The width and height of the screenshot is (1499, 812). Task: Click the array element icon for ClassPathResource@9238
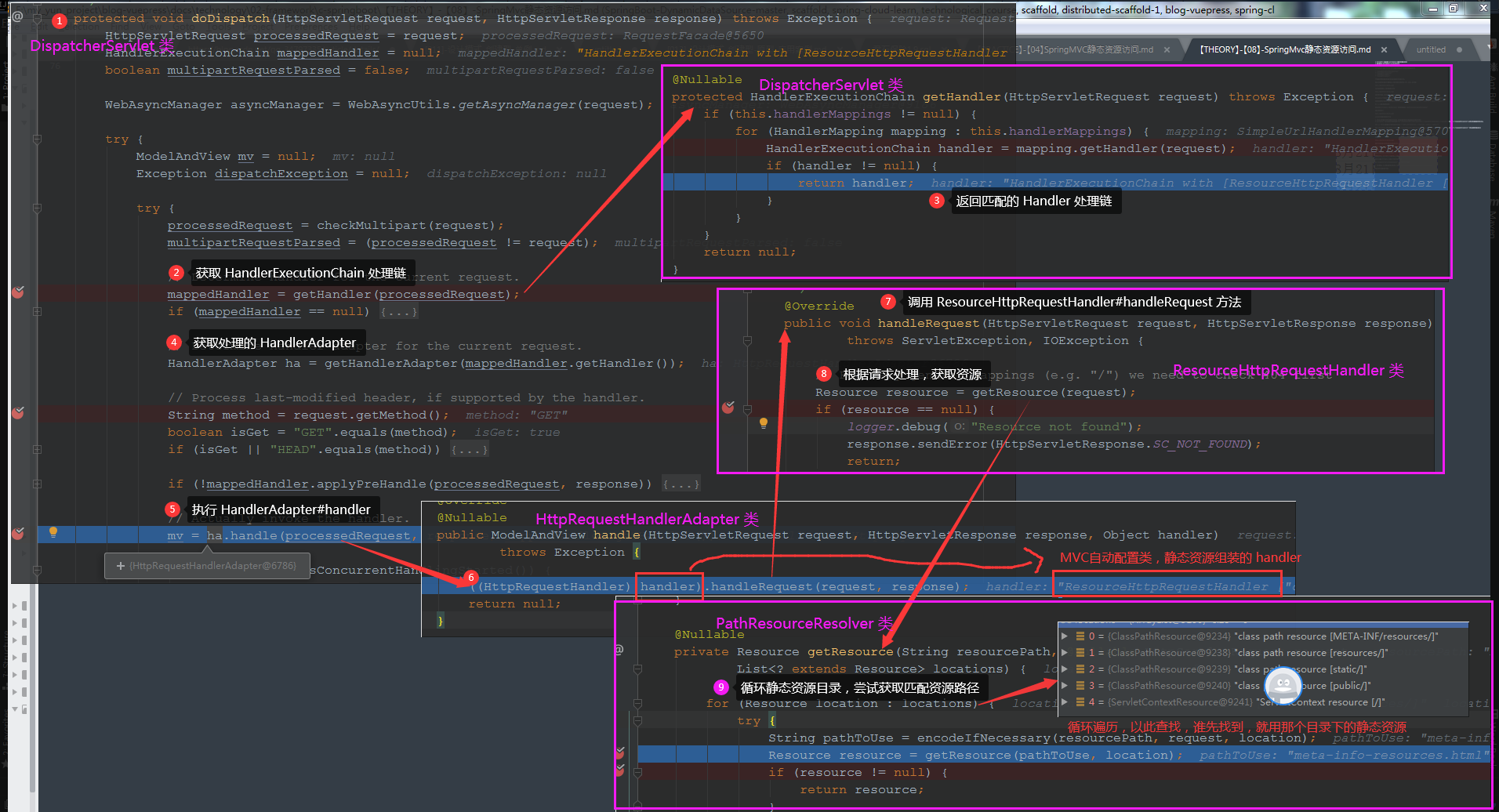click(x=1080, y=653)
